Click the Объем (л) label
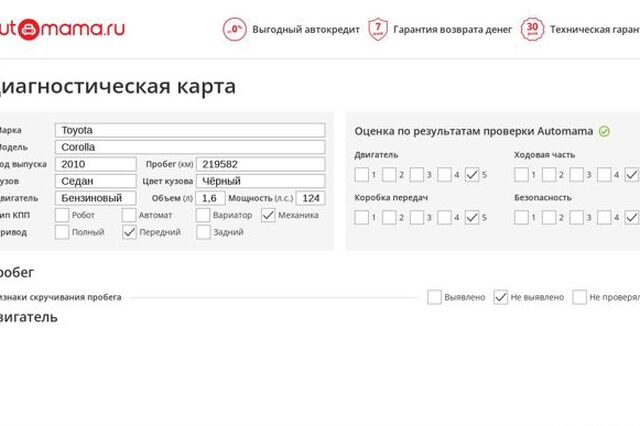 172,198
